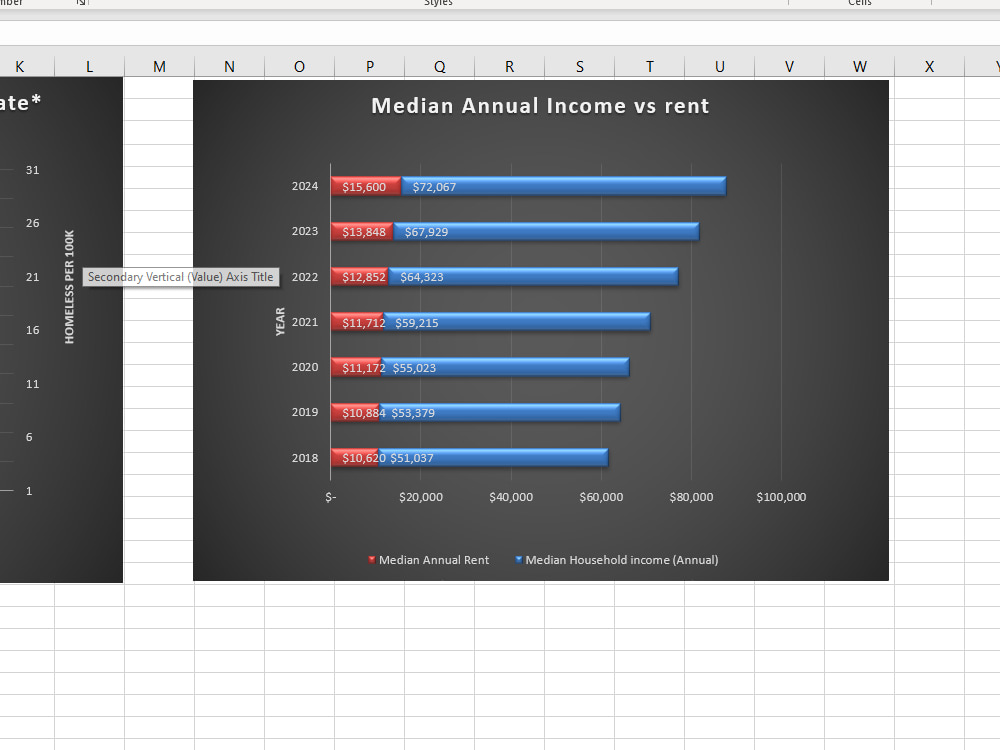1000x750 pixels.
Task: Select the $72,067 income bar for 2024
Action: coord(564,186)
